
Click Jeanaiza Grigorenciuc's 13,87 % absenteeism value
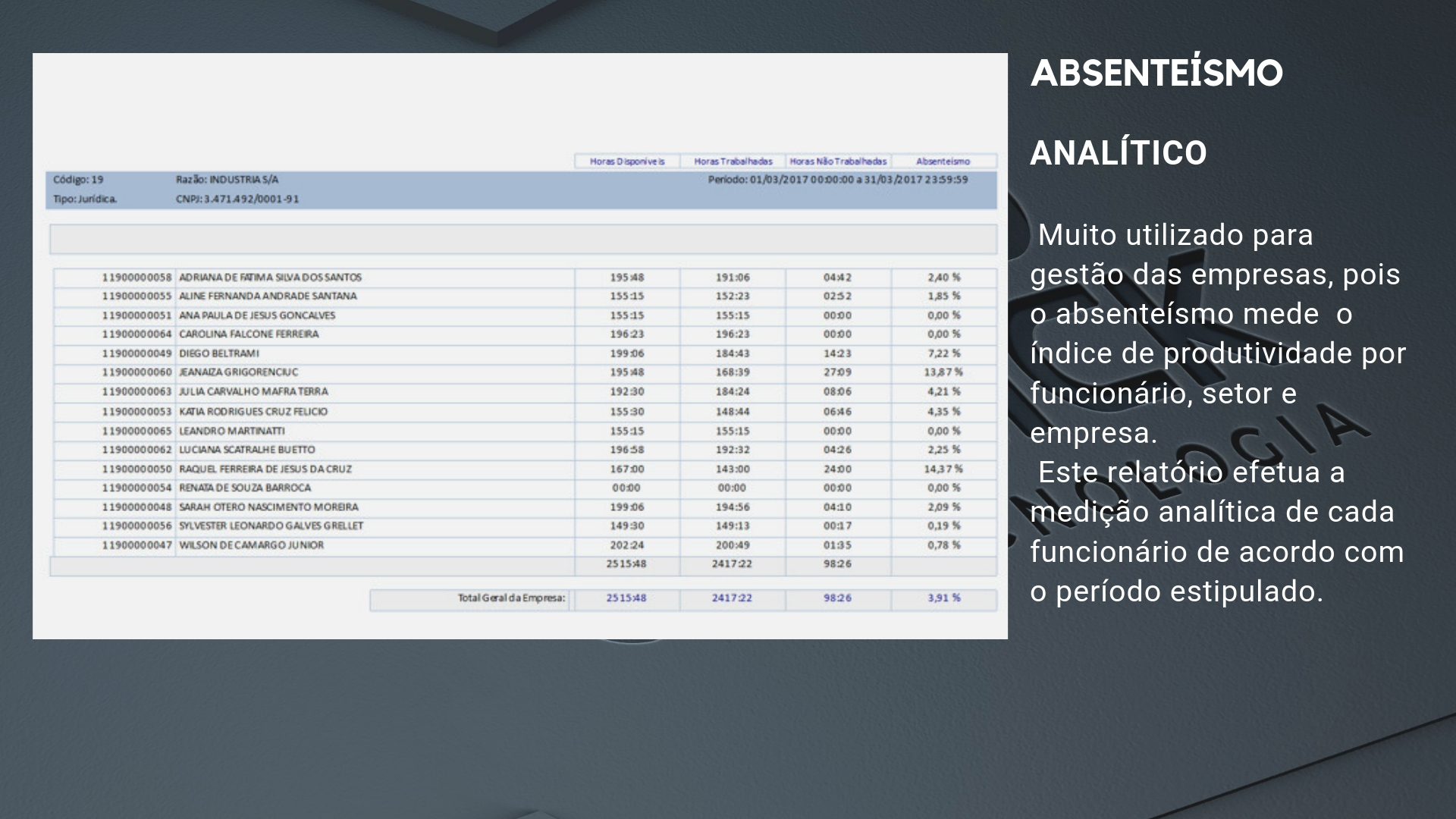943,372
